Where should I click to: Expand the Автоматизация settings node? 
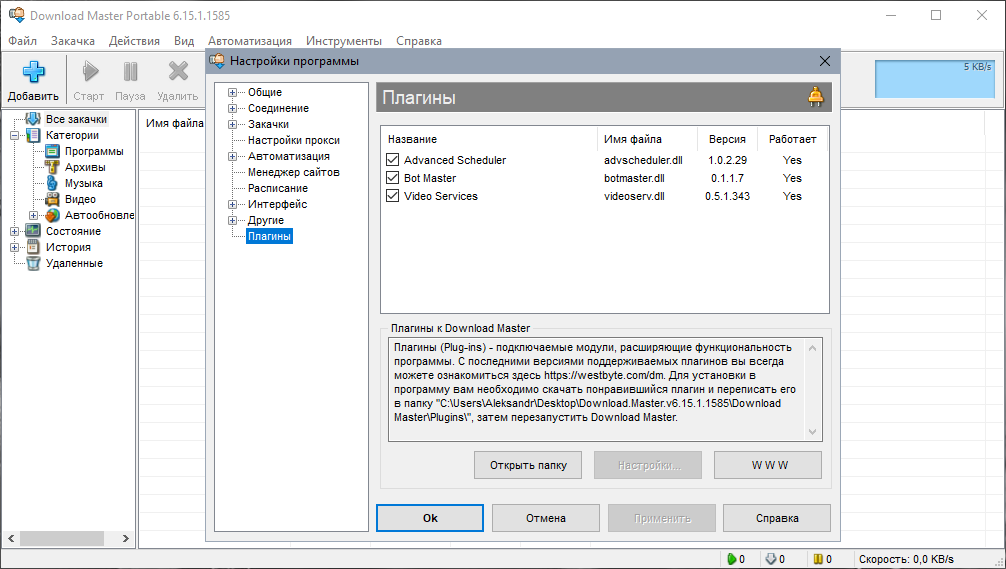click(x=232, y=157)
